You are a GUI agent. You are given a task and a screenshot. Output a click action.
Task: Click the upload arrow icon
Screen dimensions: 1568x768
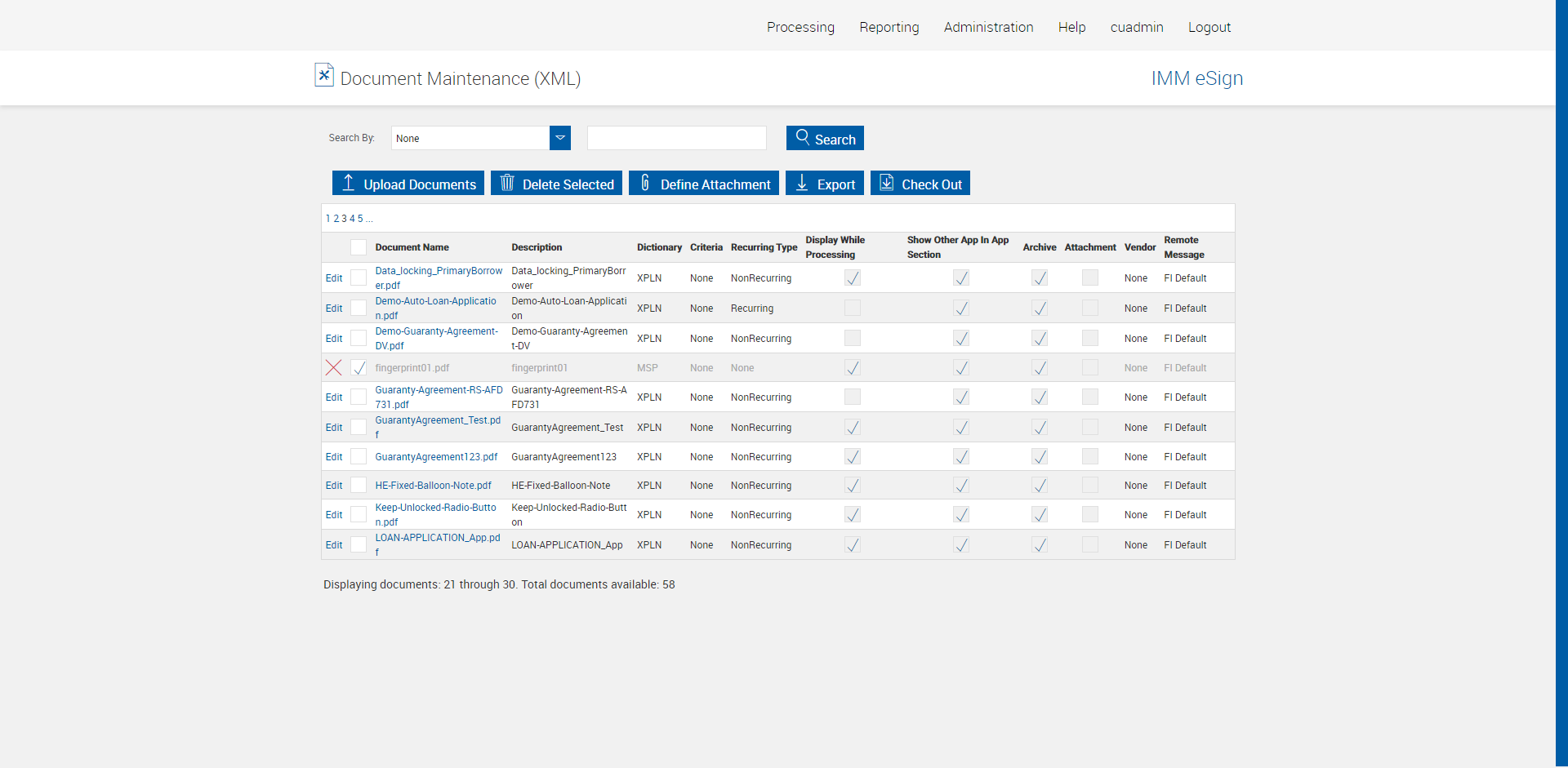(348, 183)
